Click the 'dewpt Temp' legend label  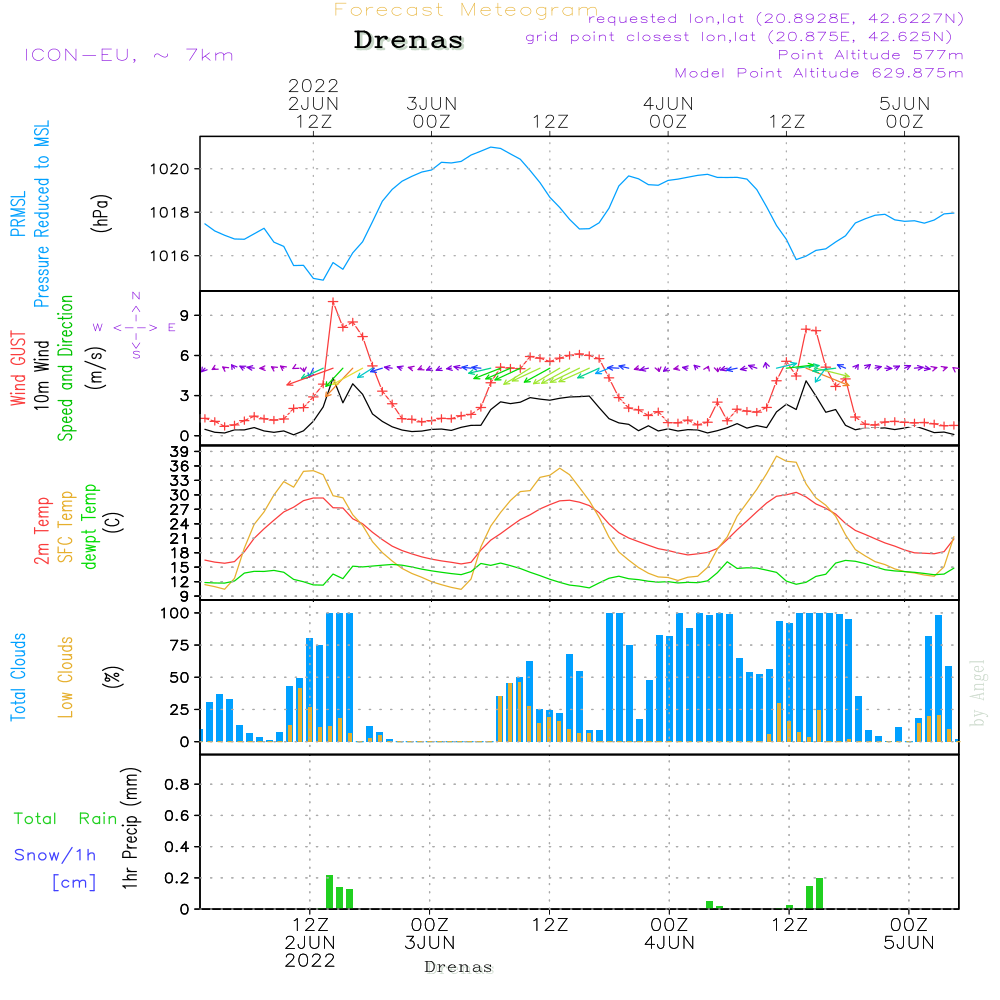89,526
